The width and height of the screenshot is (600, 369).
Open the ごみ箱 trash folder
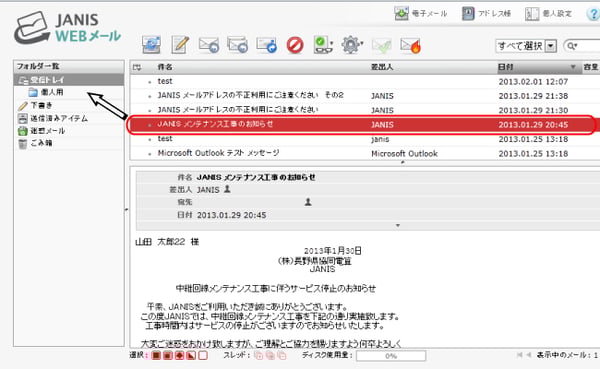pyautogui.click(x=41, y=143)
